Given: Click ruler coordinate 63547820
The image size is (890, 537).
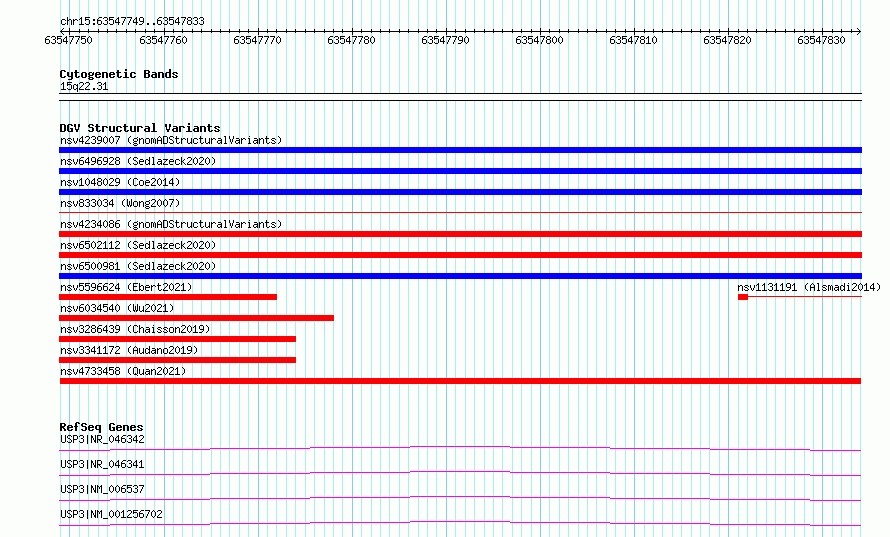Looking at the screenshot, I should tap(727, 40).
